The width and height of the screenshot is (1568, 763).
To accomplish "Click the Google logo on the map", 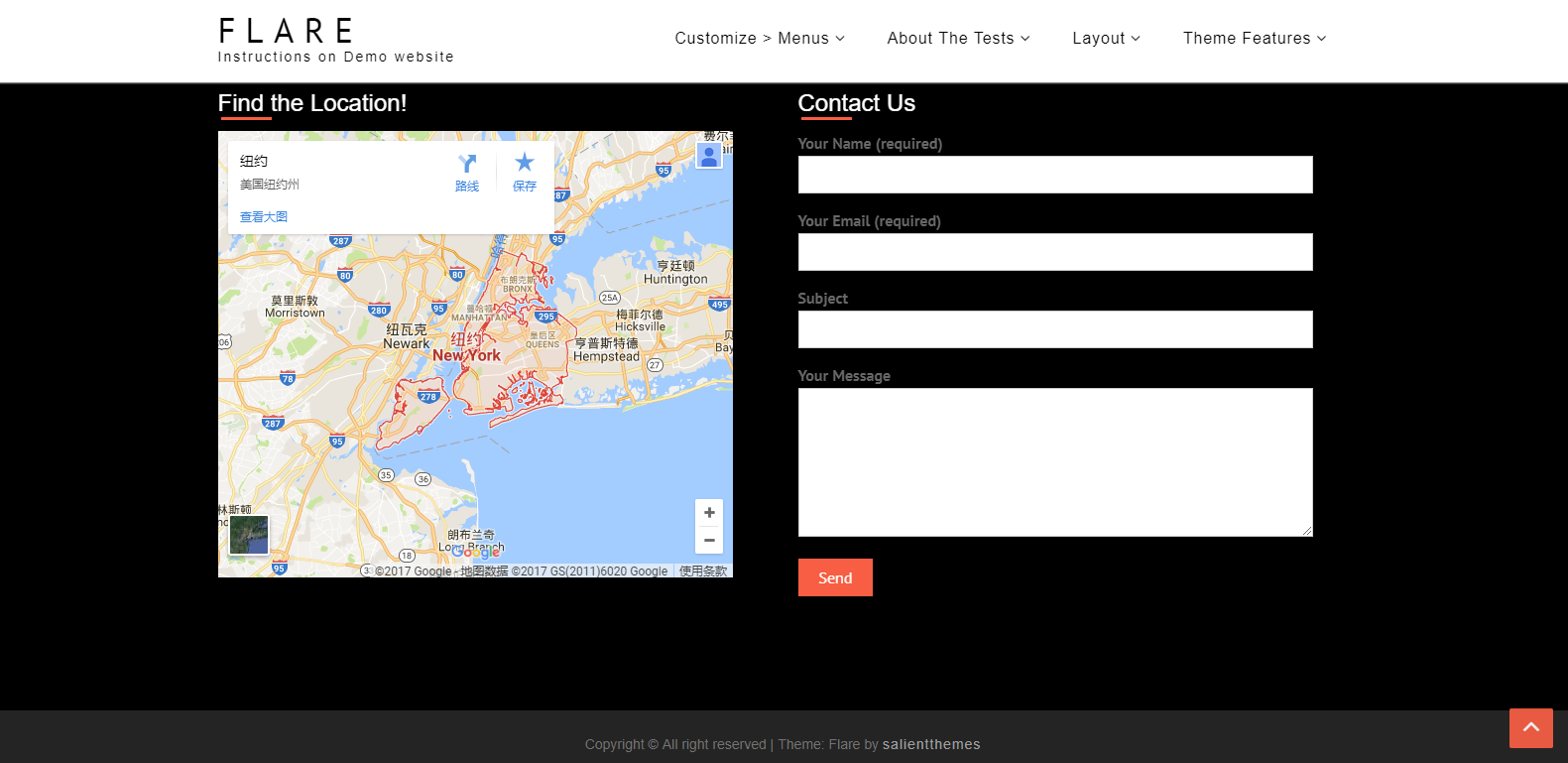I will coord(477,553).
